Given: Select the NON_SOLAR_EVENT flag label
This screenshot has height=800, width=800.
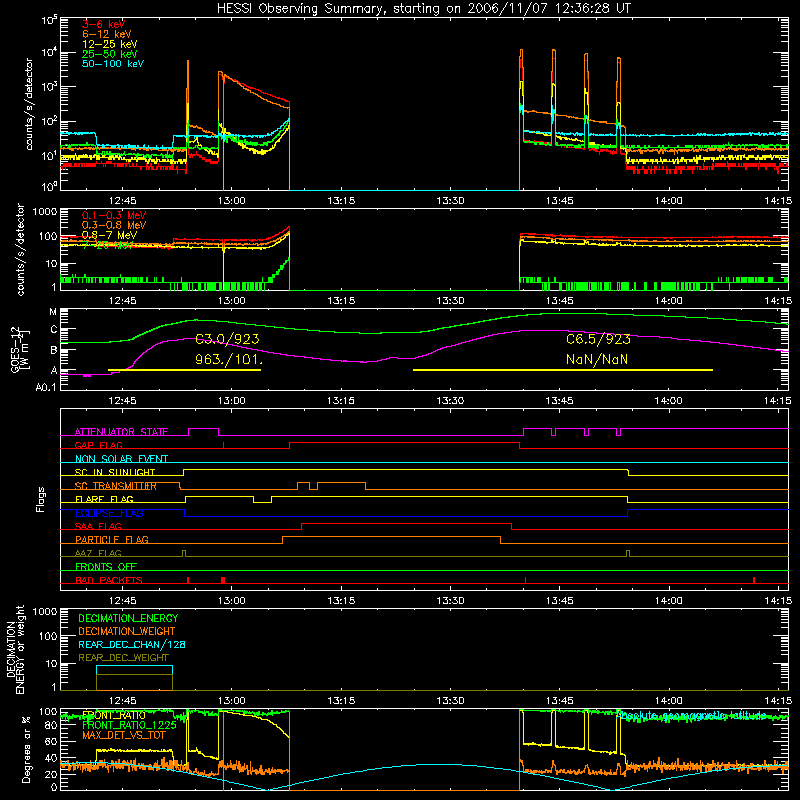Looking at the screenshot, I should (121, 459).
